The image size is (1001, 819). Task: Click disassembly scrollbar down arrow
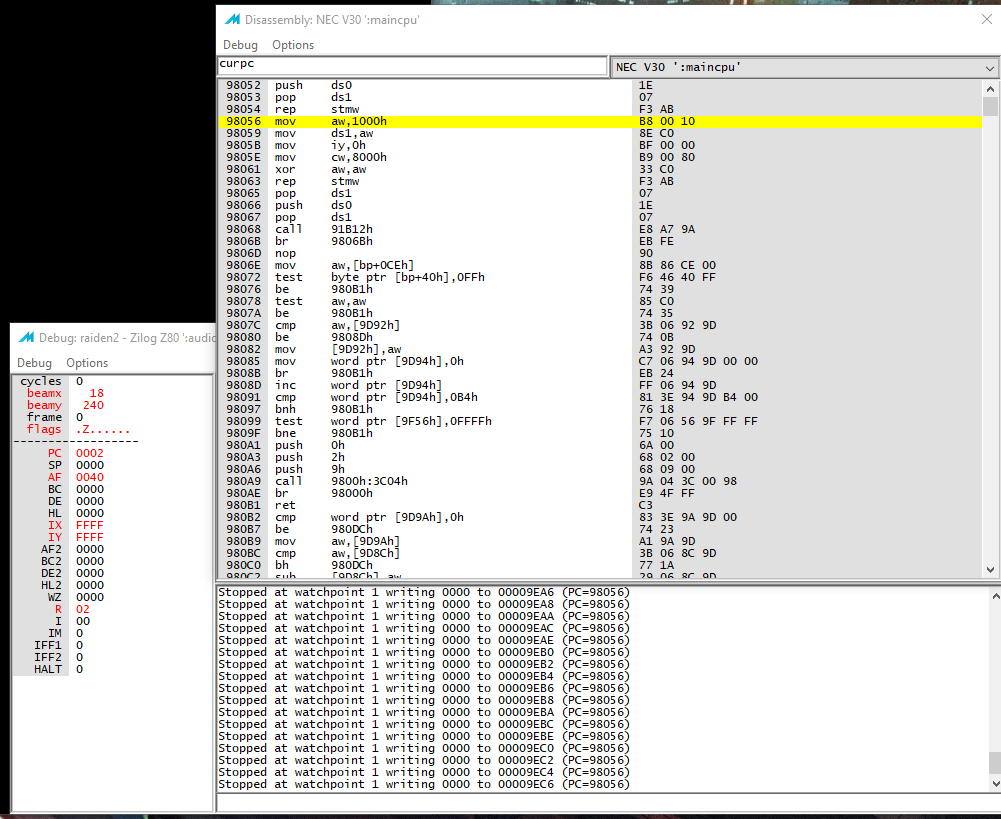[x=990, y=569]
